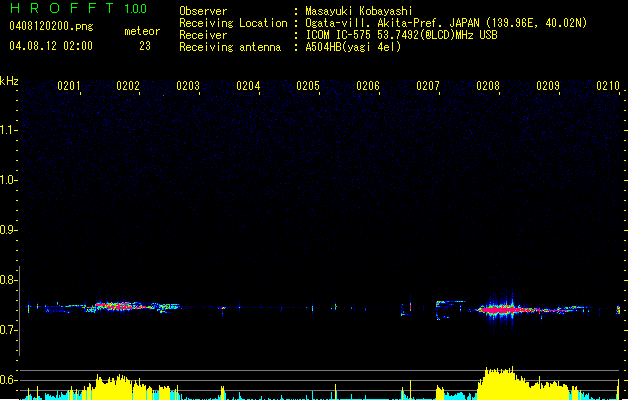Click the 1.1 frequency axis label
The width and height of the screenshot is (629, 400).
[8, 130]
